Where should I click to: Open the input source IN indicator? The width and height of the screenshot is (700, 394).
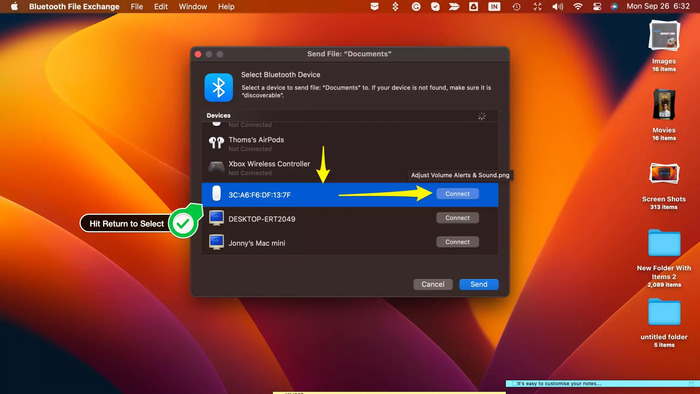point(494,7)
